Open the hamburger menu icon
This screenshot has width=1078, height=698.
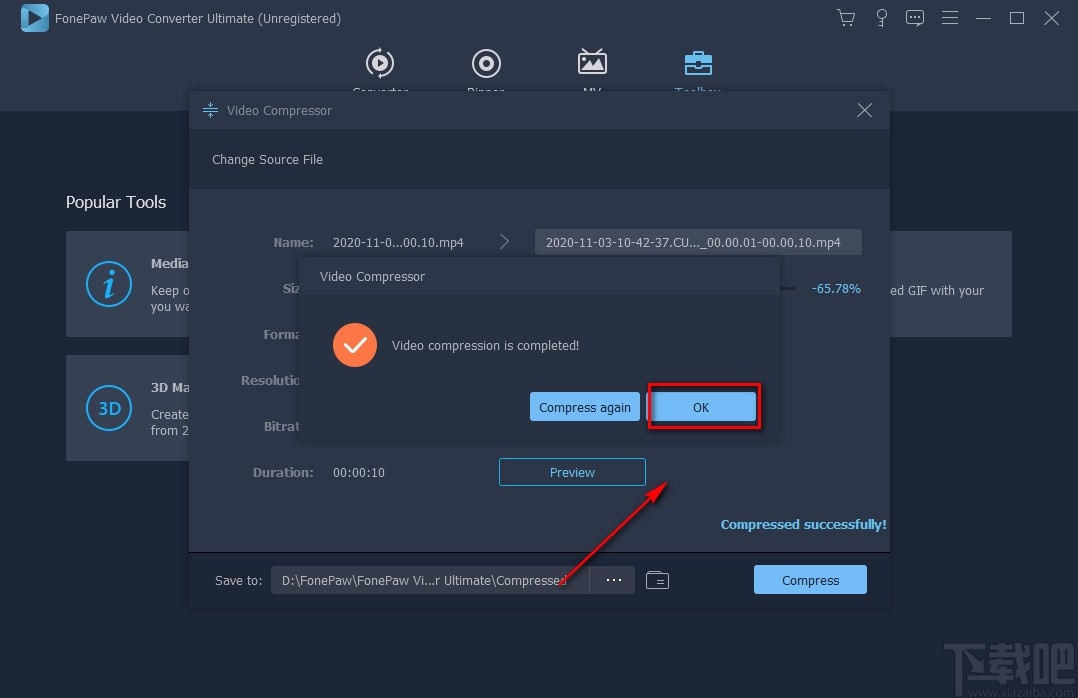(950, 18)
